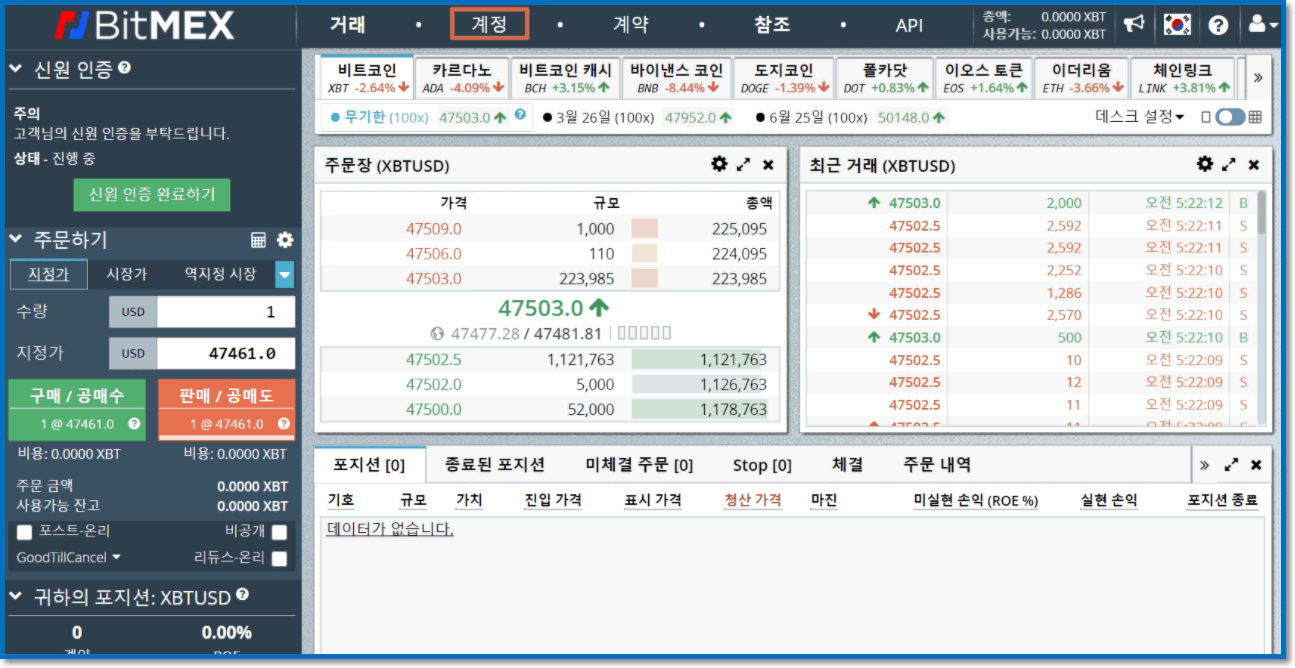Click the 신원 인증 완료하기 button
Image resolution: width=1295 pixels, height=668 pixels.
point(152,195)
